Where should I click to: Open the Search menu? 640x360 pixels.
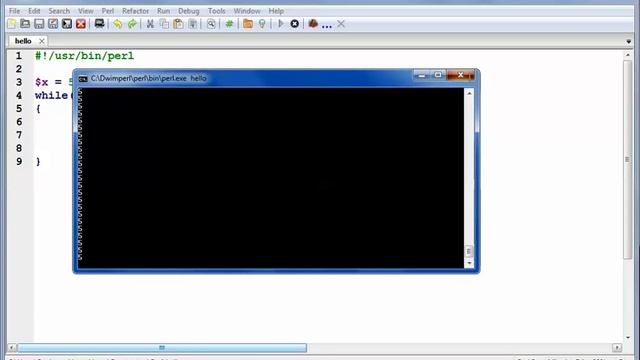pos(59,11)
